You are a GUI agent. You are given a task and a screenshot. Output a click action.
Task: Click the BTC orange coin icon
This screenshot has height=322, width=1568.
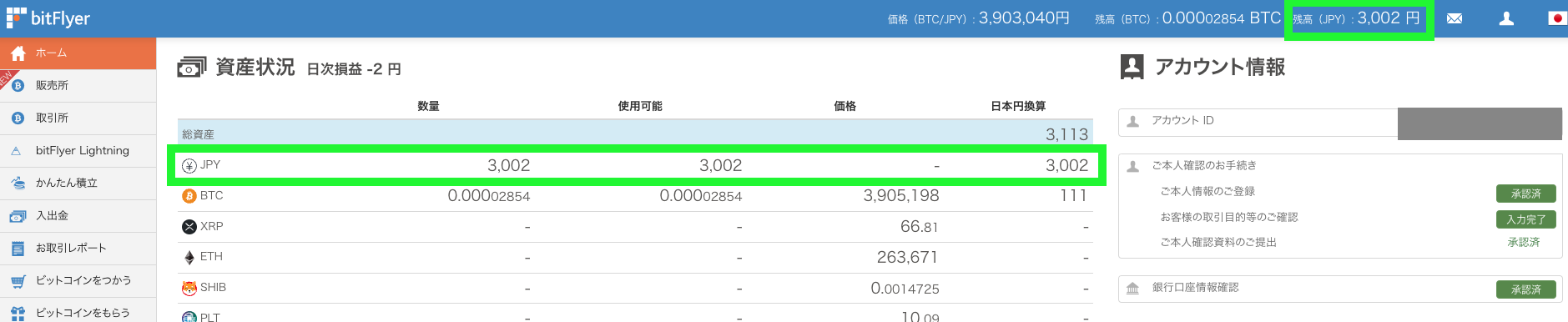pos(189,196)
